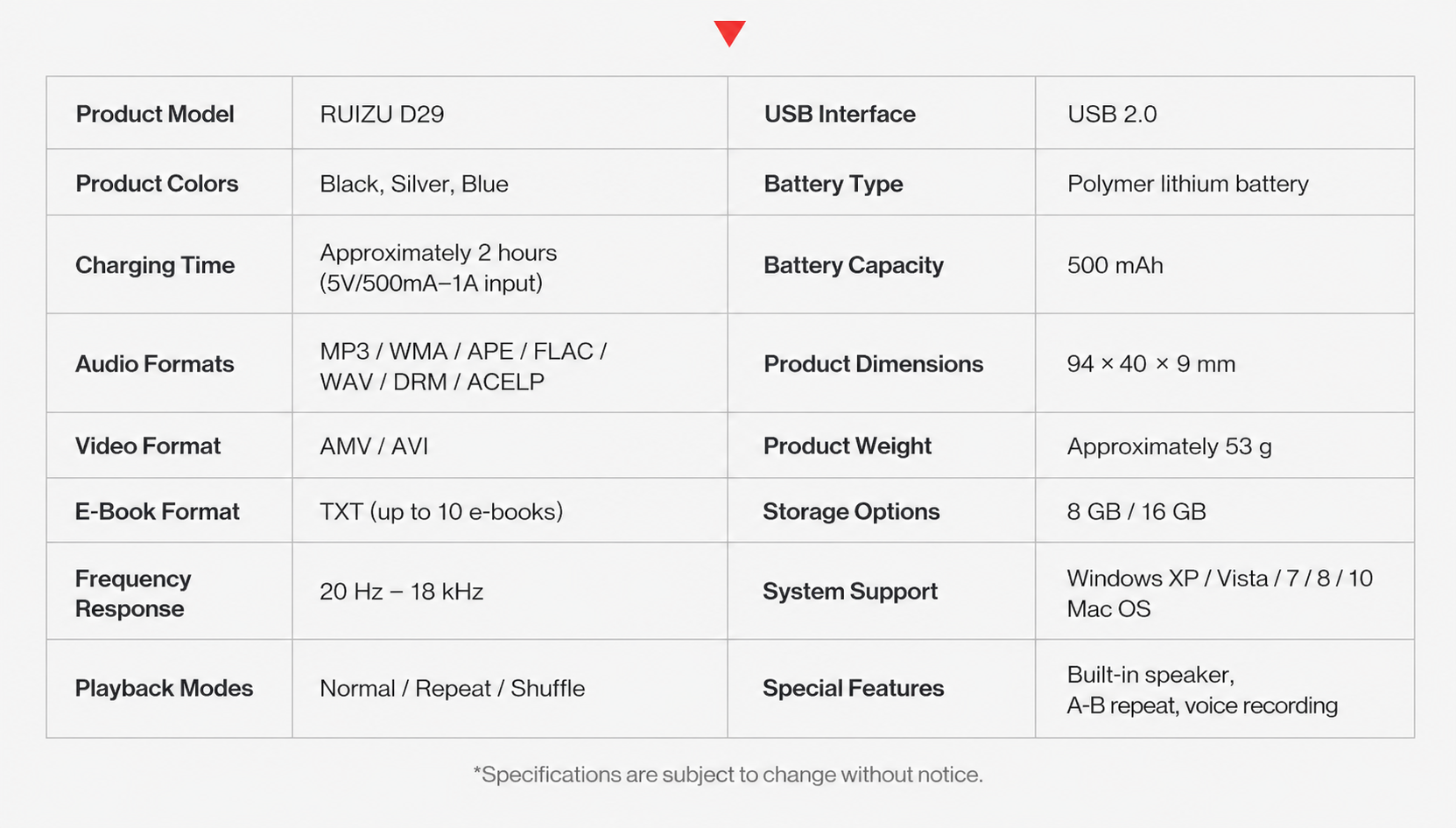Click the Charging Time label
This screenshot has width=1456, height=828.
155,265
